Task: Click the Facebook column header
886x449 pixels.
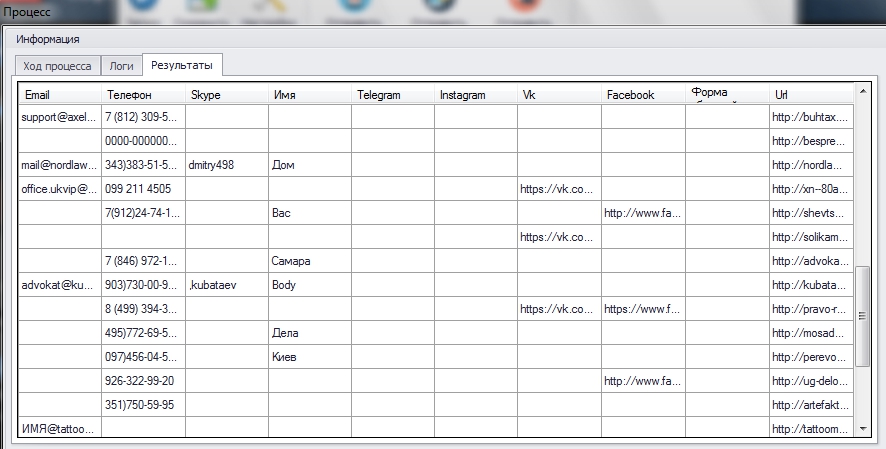Action: [643, 94]
